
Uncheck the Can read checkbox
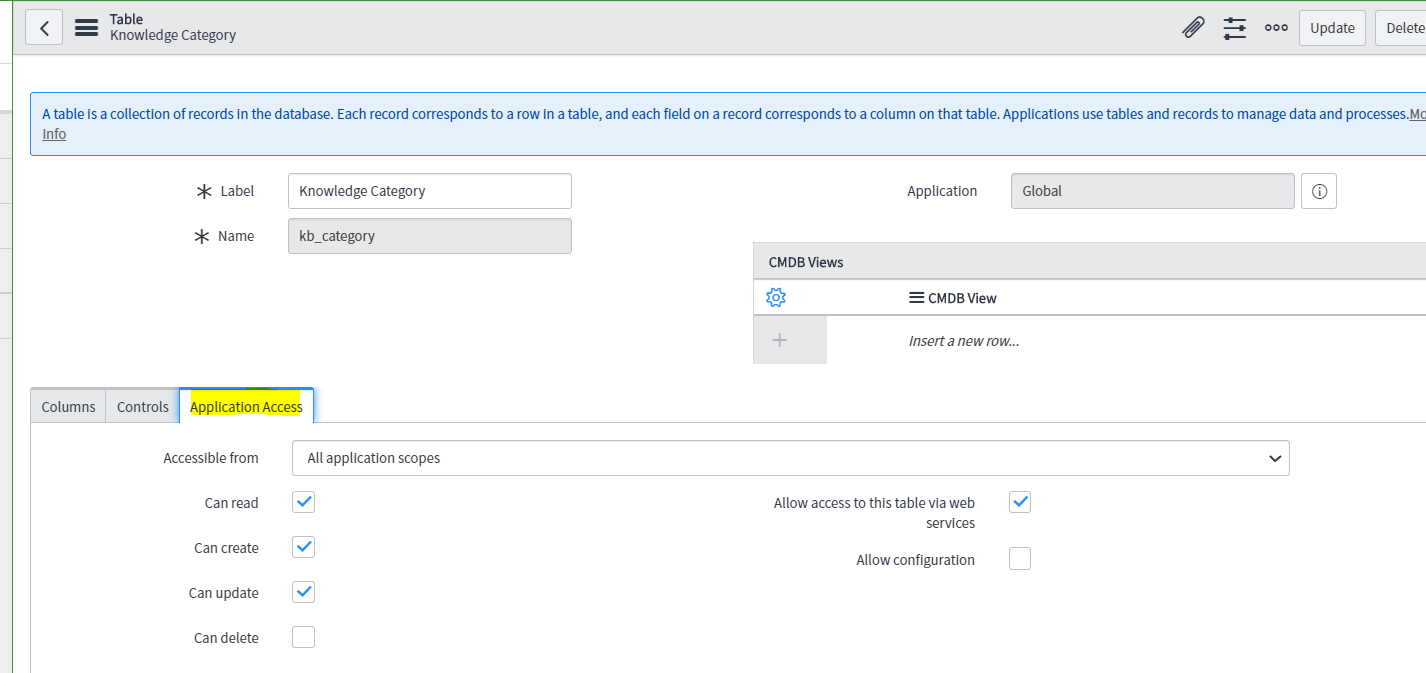(303, 502)
